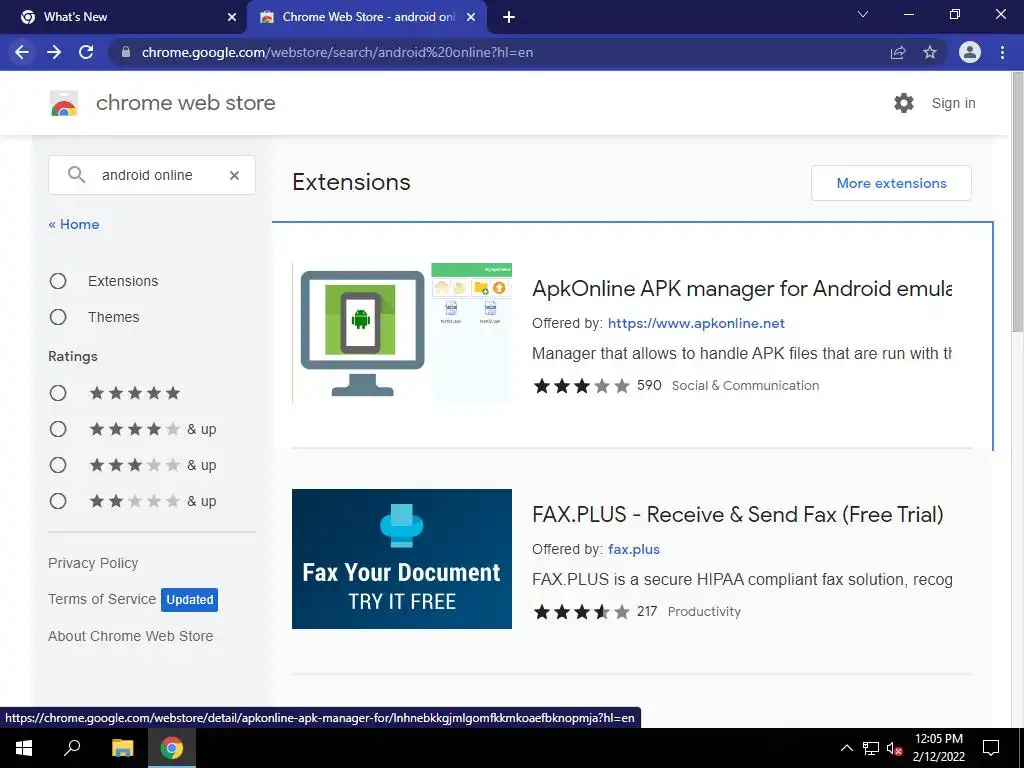The width and height of the screenshot is (1024, 768).
Task: Click the Sign in link
Action: 953,103
